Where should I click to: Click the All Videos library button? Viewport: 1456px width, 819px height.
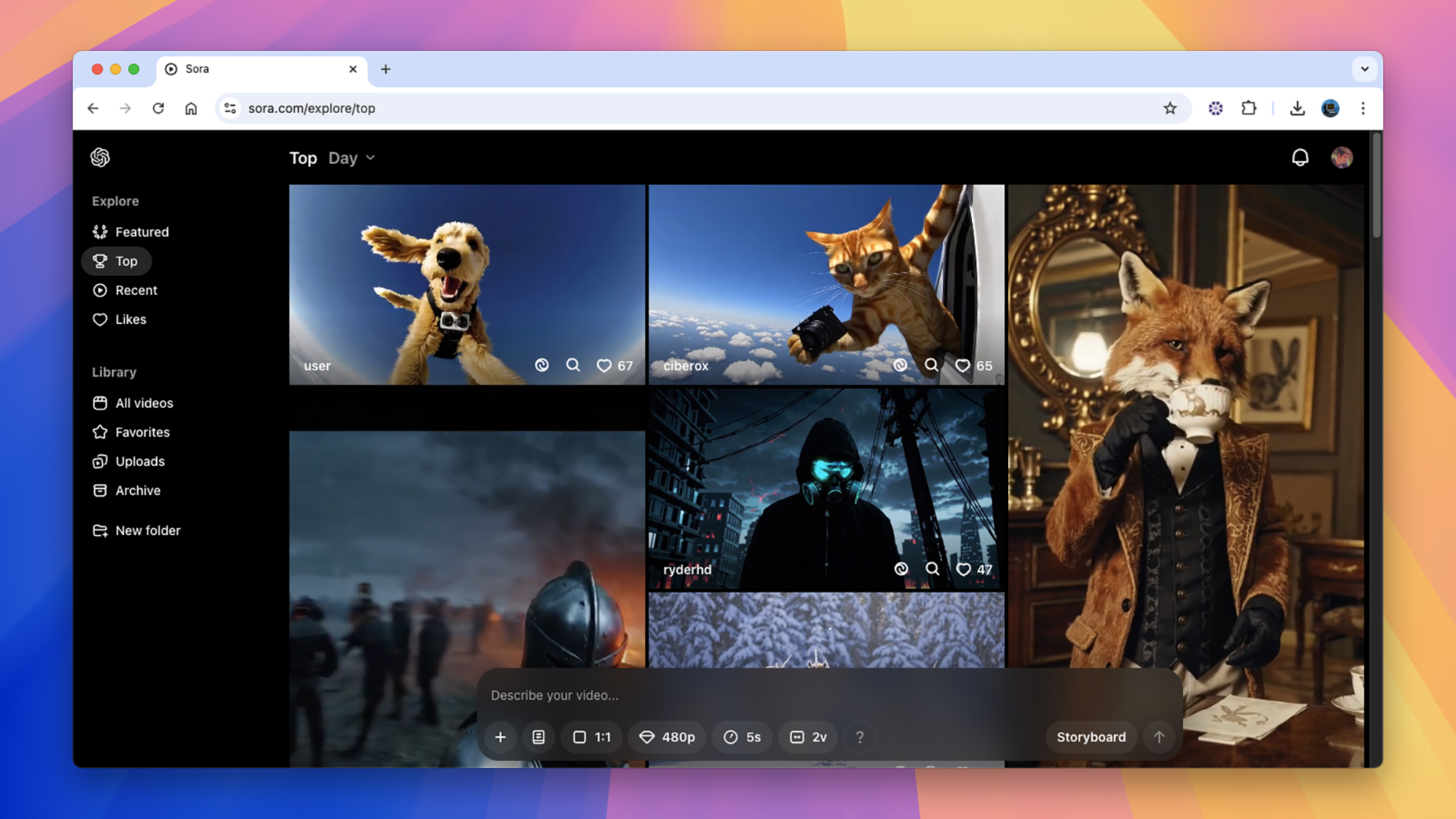coord(144,402)
